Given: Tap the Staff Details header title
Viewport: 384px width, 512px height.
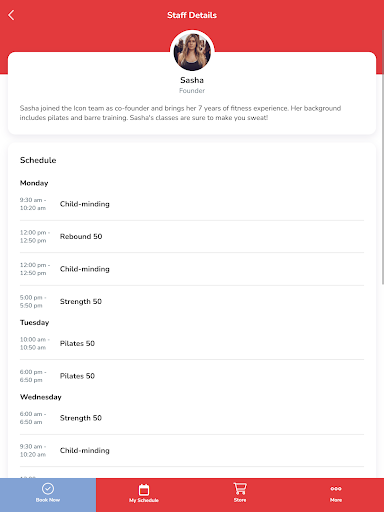Looking at the screenshot, I should coord(192,15).
